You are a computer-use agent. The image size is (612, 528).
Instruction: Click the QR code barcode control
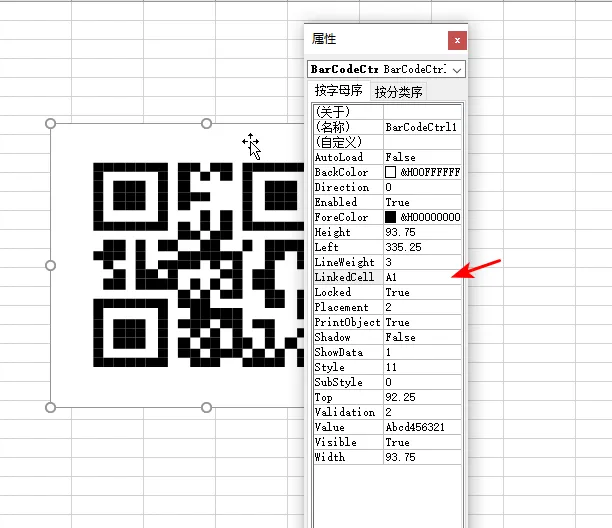178,265
